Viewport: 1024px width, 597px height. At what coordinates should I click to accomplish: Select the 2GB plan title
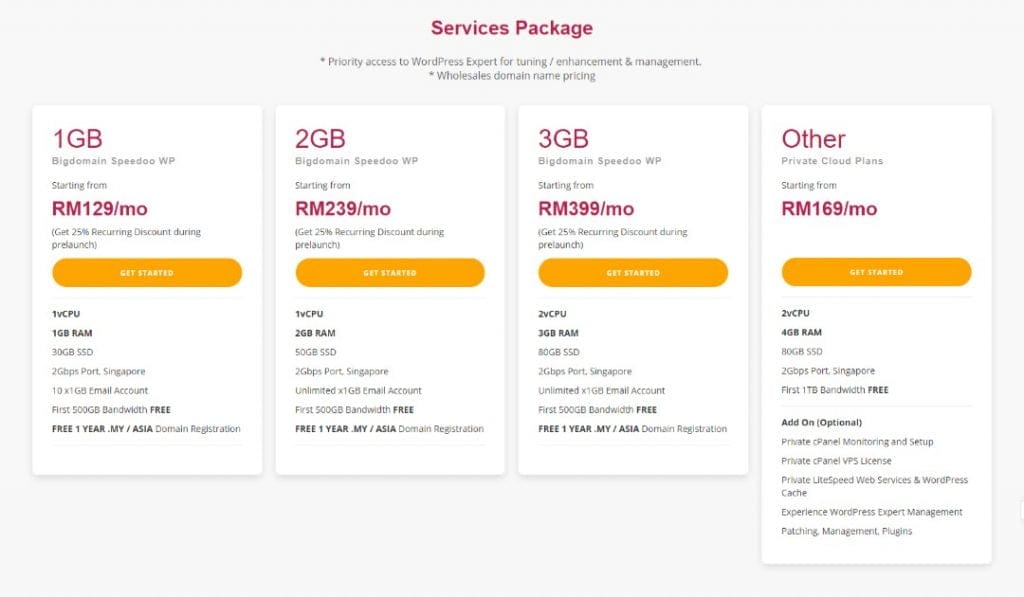pyautogui.click(x=321, y=138)
